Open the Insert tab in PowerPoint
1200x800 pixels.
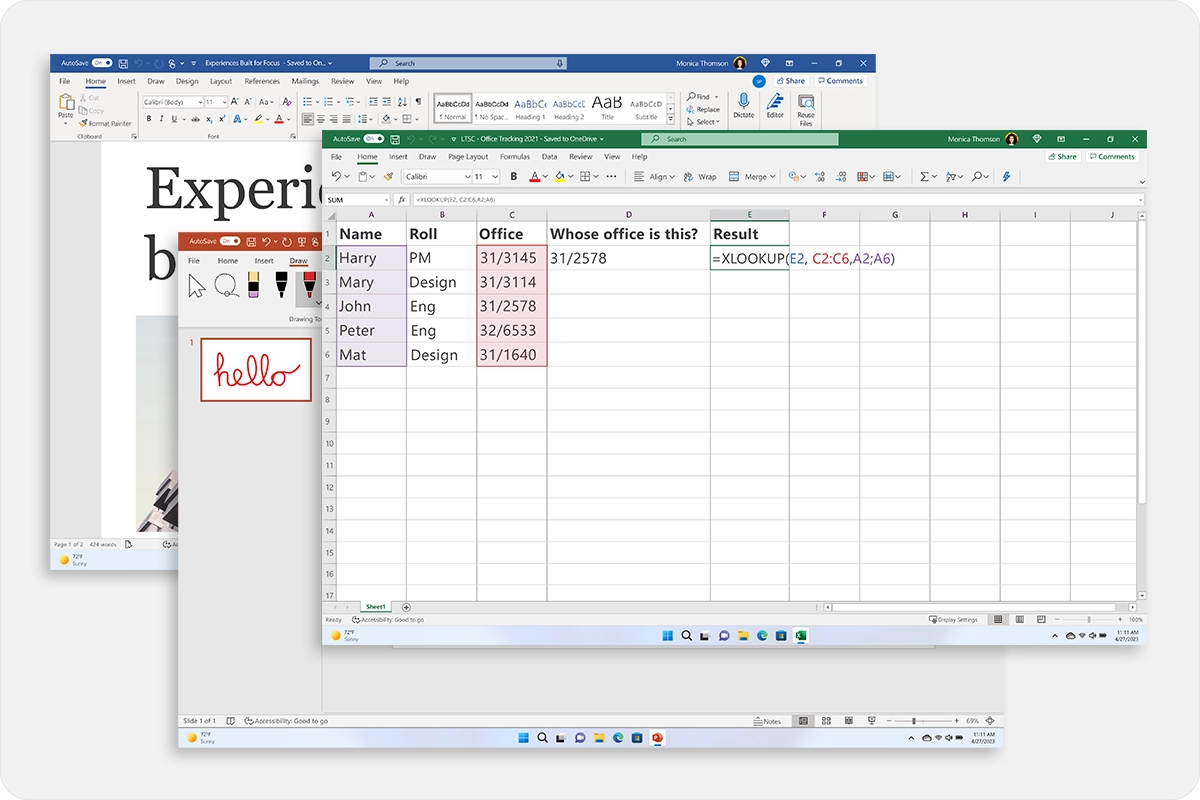pyautogui.click(x=264, y=261)
